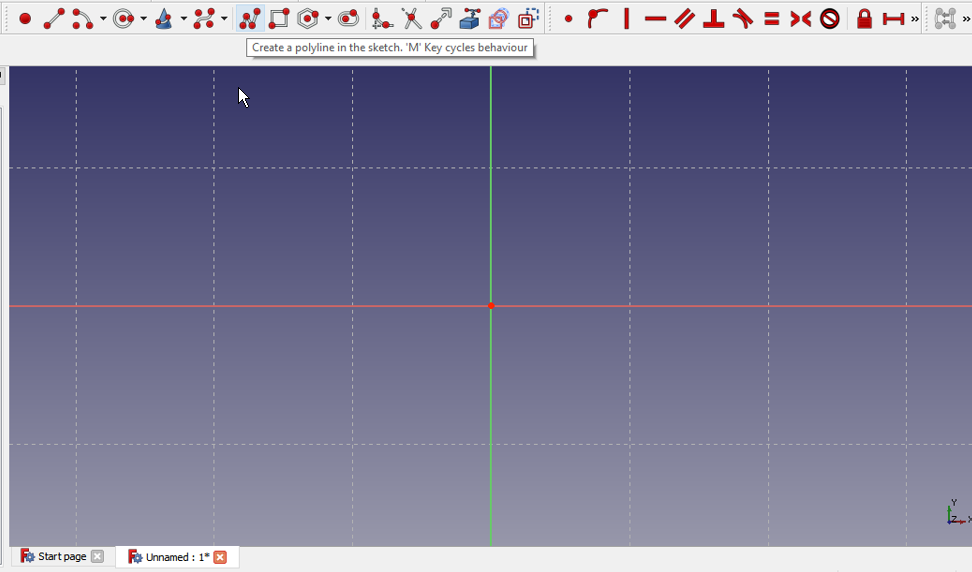Click the sketch origin point
This screenshot has height=572, width=972.
point(491,306)
